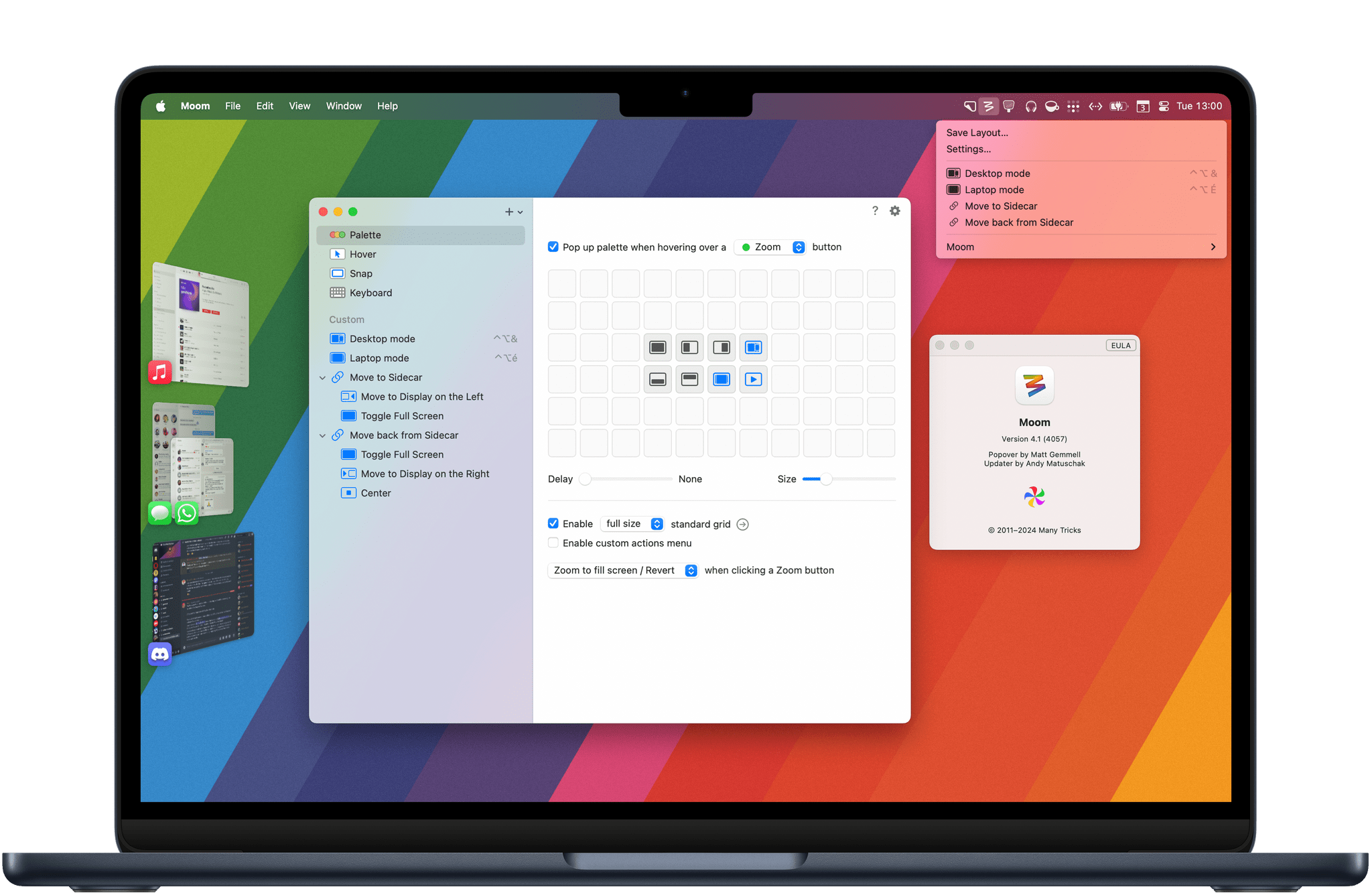Open the Zoom button dropdown
The image size is (1372, 895).
(770, 247)
